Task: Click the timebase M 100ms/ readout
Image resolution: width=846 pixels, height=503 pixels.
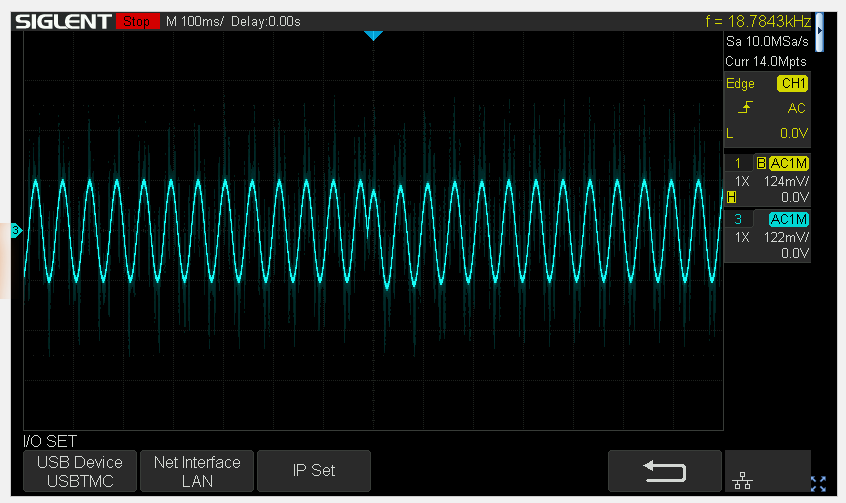Action: pyautogui.click(x=195, y=22)
